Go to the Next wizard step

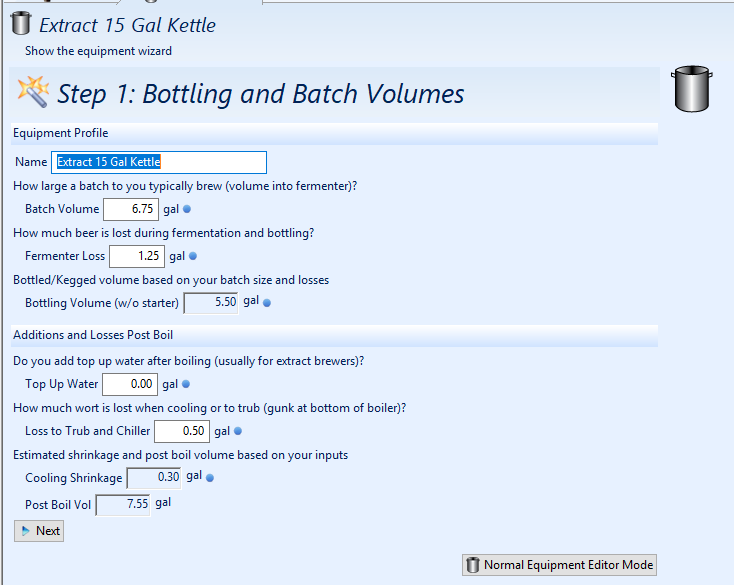click(39, 531)
